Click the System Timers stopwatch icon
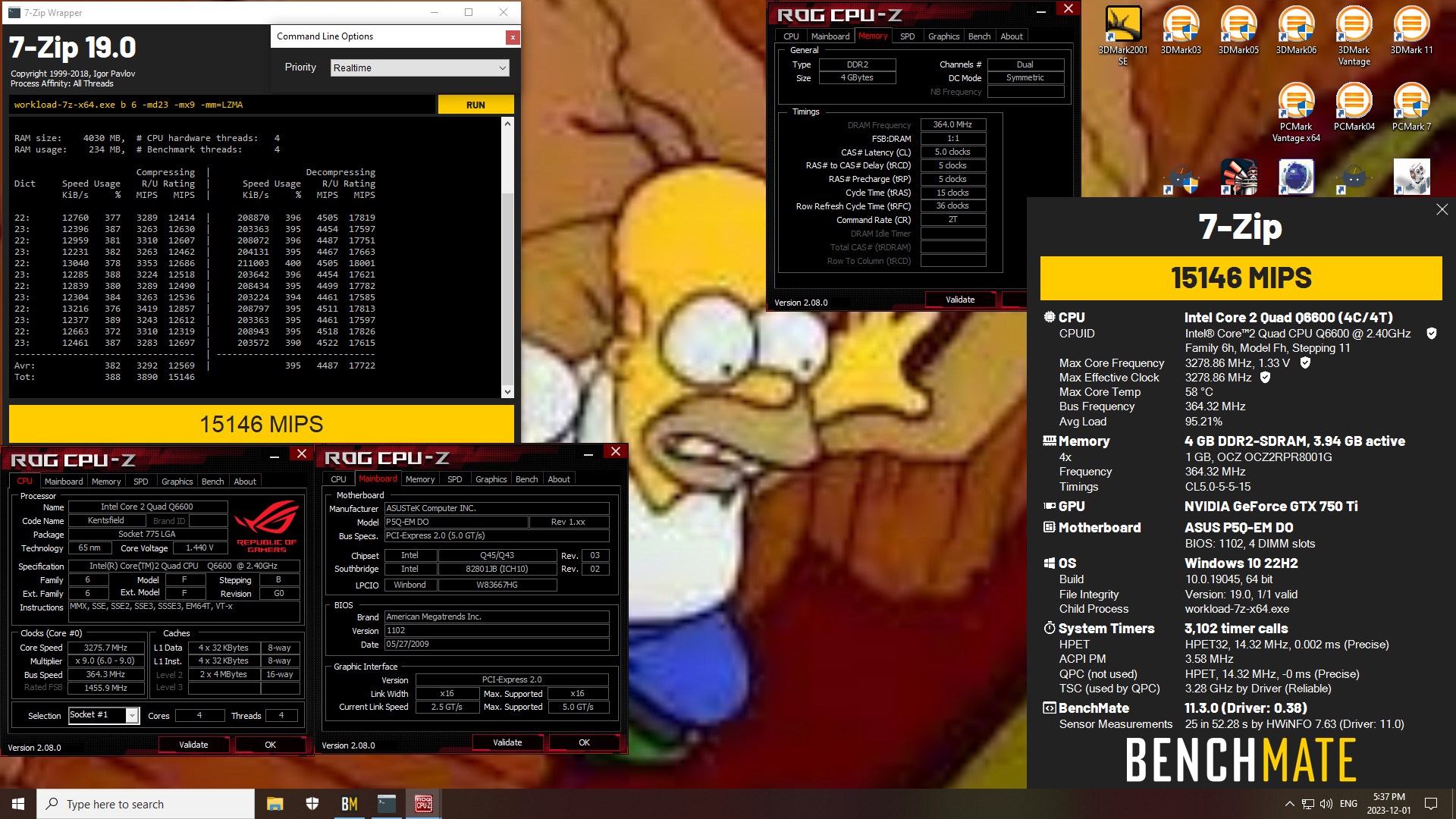 click(1050, 628)
